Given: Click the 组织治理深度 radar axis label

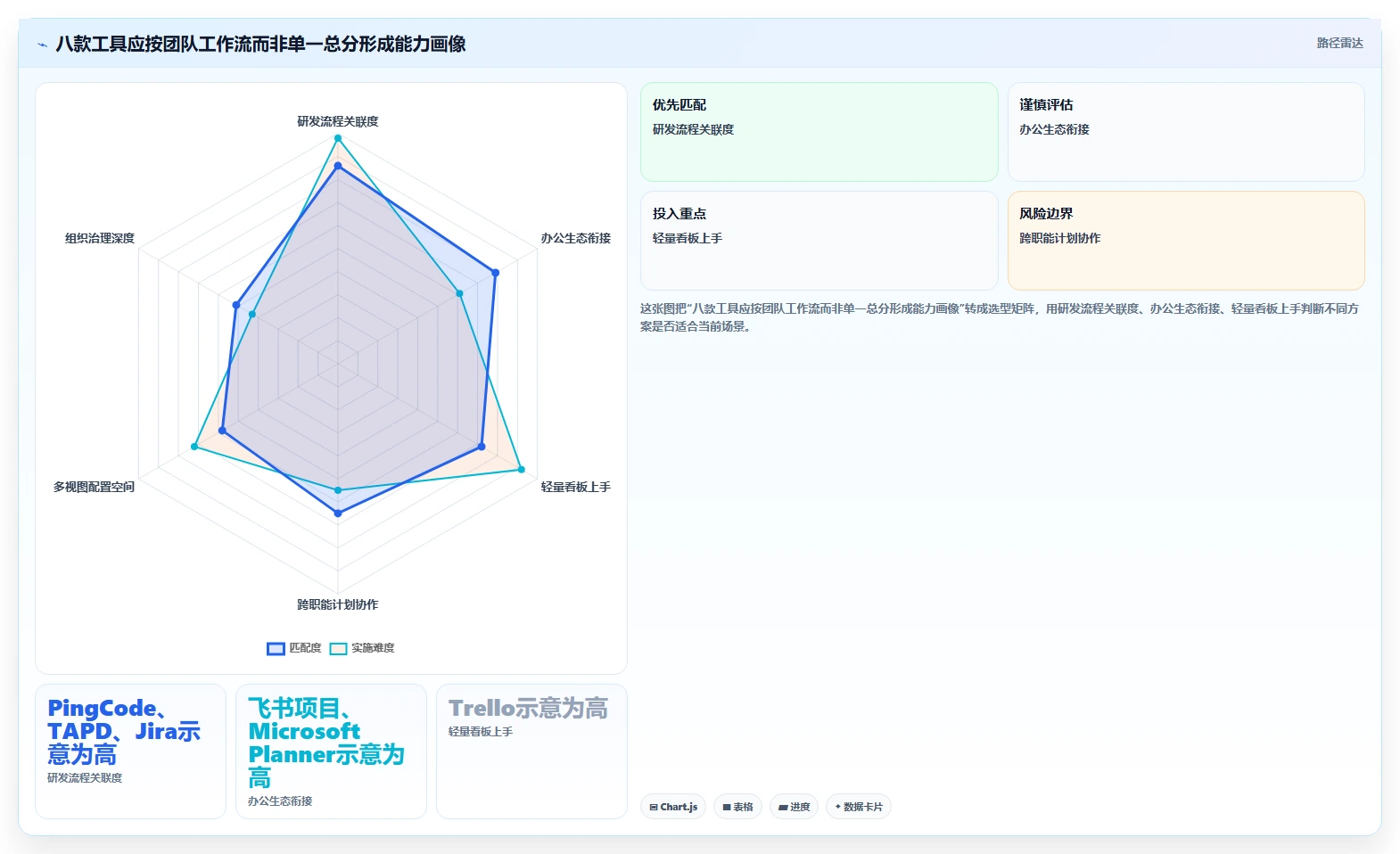Looking at the screenshot, I should 100,238.
